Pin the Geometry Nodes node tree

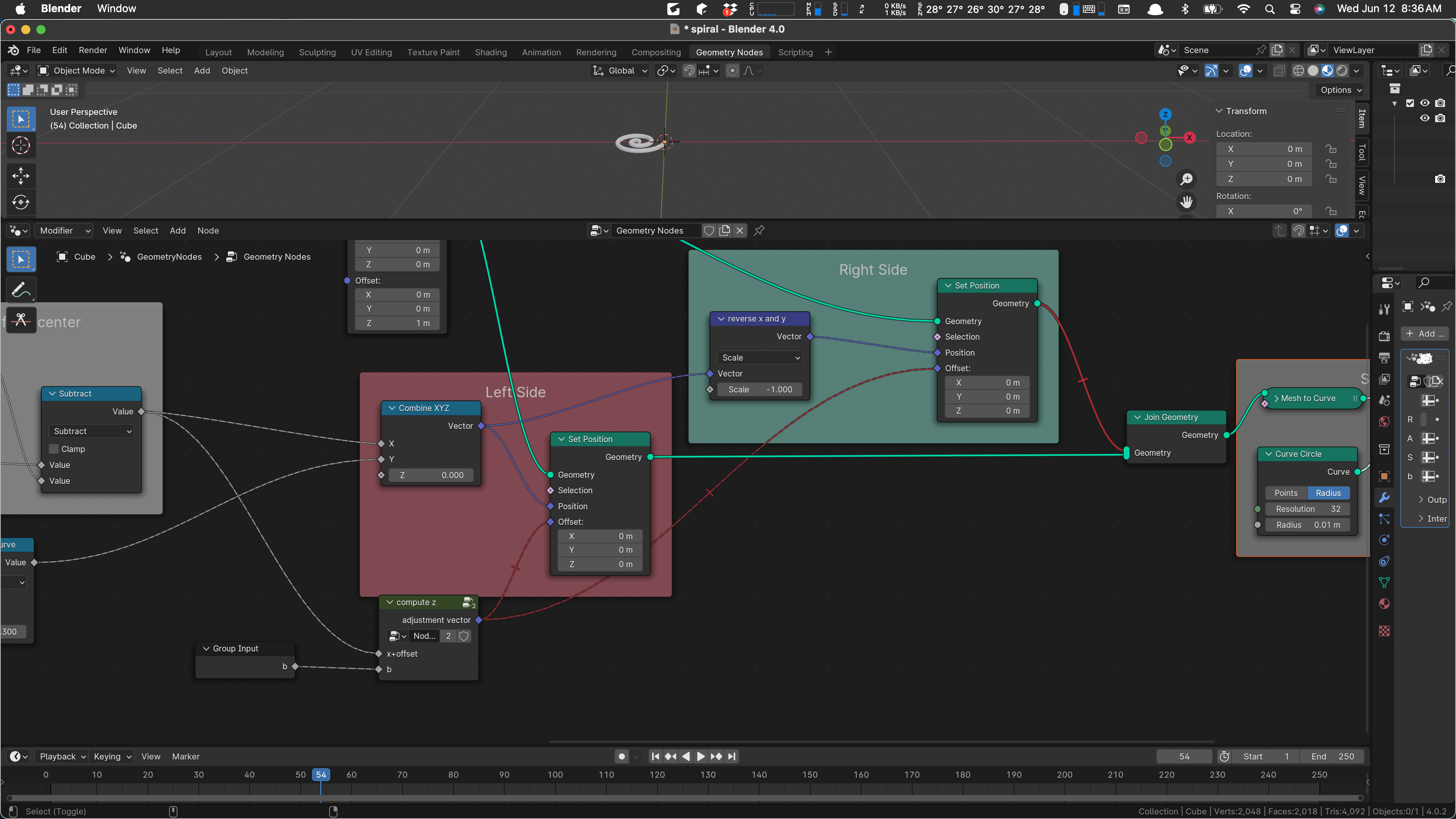[x=759, y=230]
